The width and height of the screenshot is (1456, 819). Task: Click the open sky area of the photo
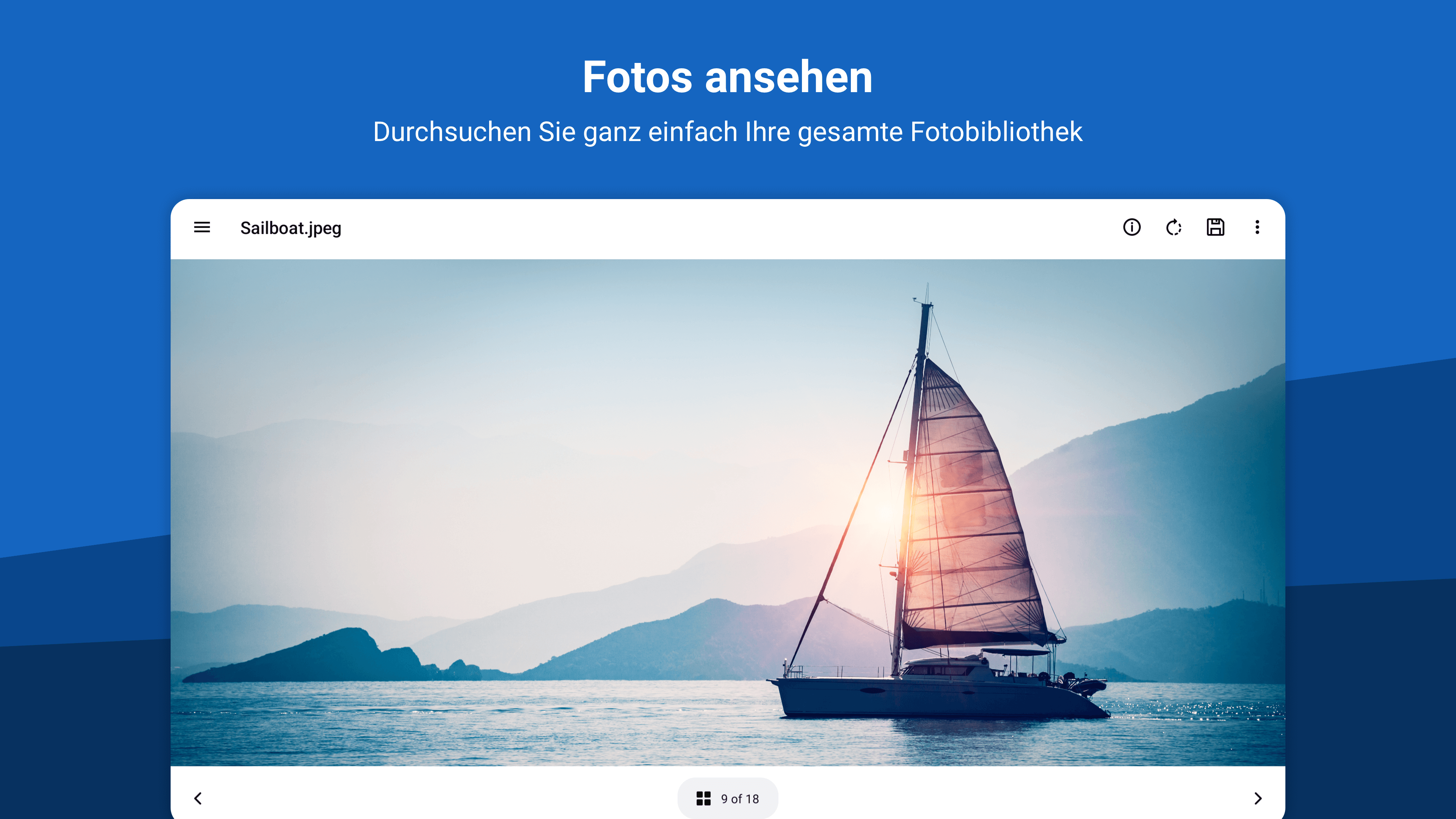(509, 339)
